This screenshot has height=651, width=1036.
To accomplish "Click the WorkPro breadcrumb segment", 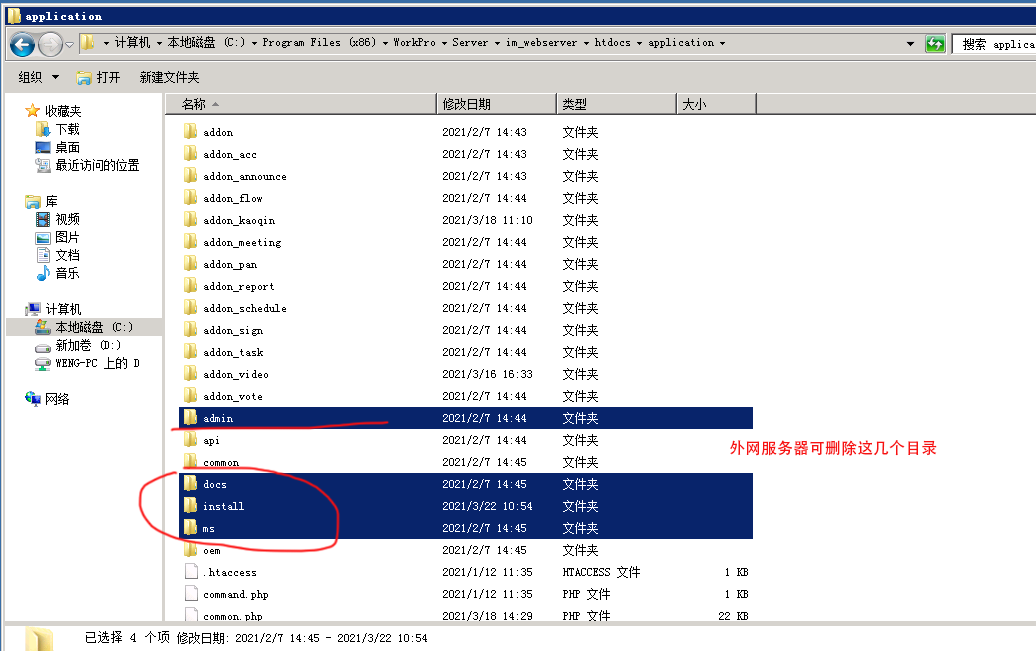I will [414, 43].
